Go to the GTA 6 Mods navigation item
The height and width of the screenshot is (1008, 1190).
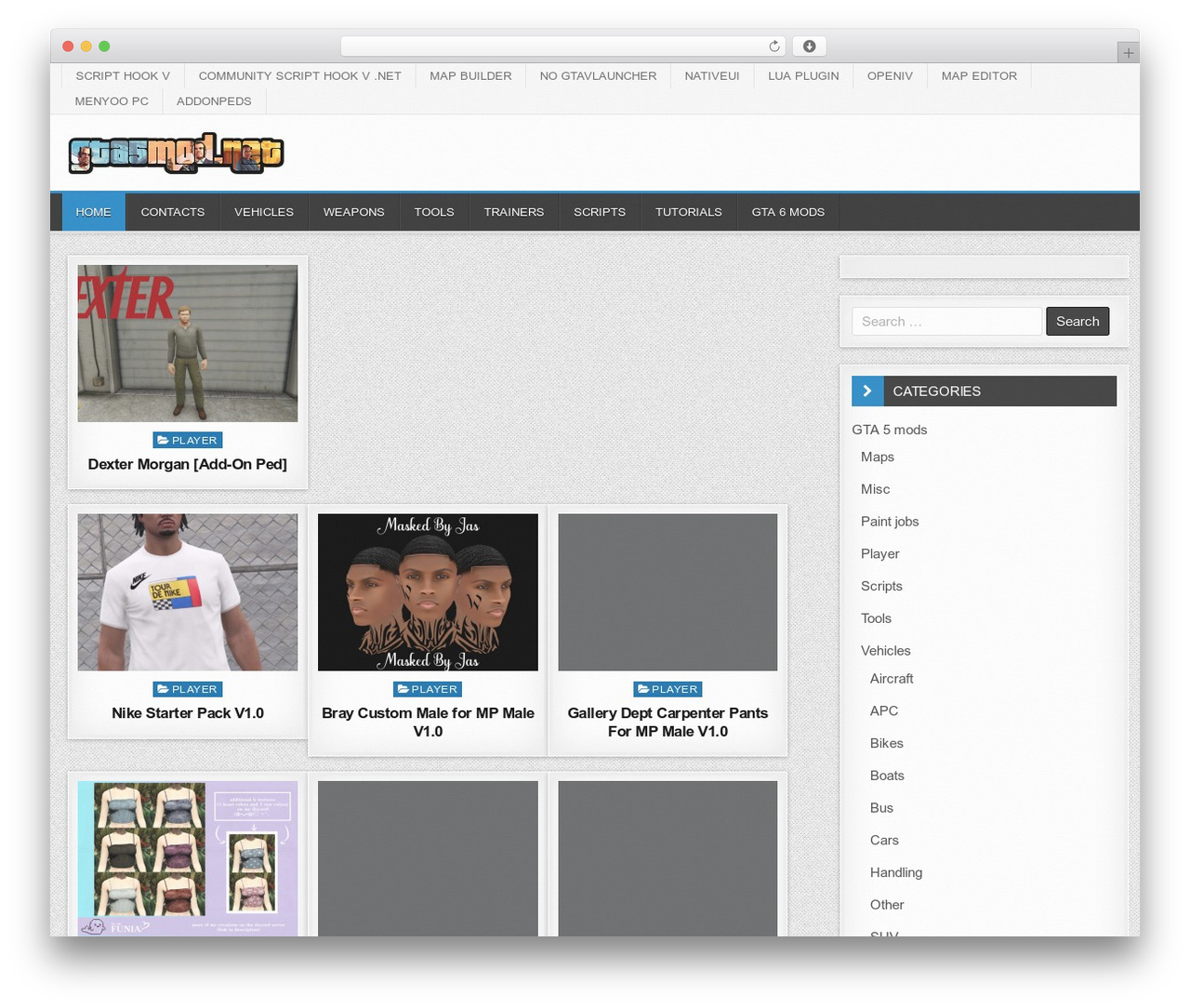click(788, 212)
